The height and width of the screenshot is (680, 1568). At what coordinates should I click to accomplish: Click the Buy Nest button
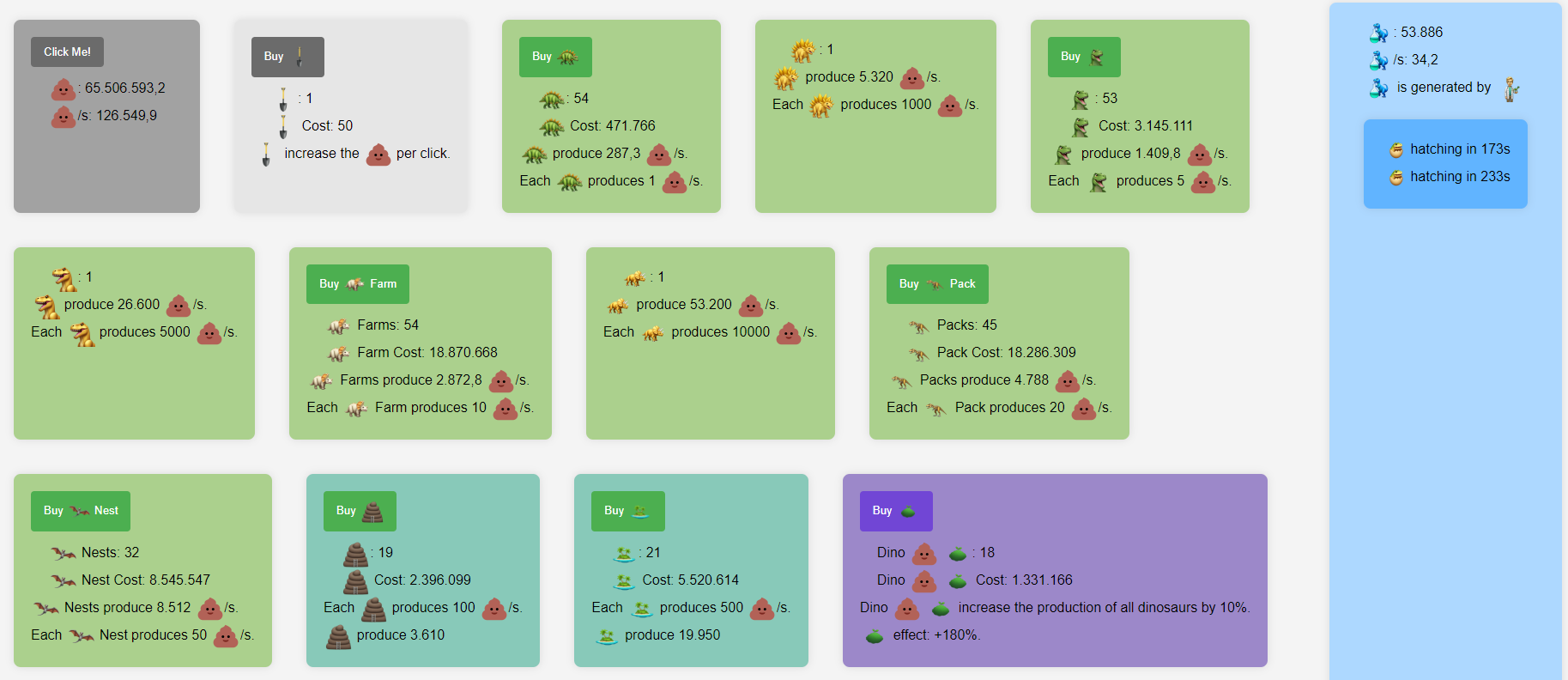(x=81, y=511)
